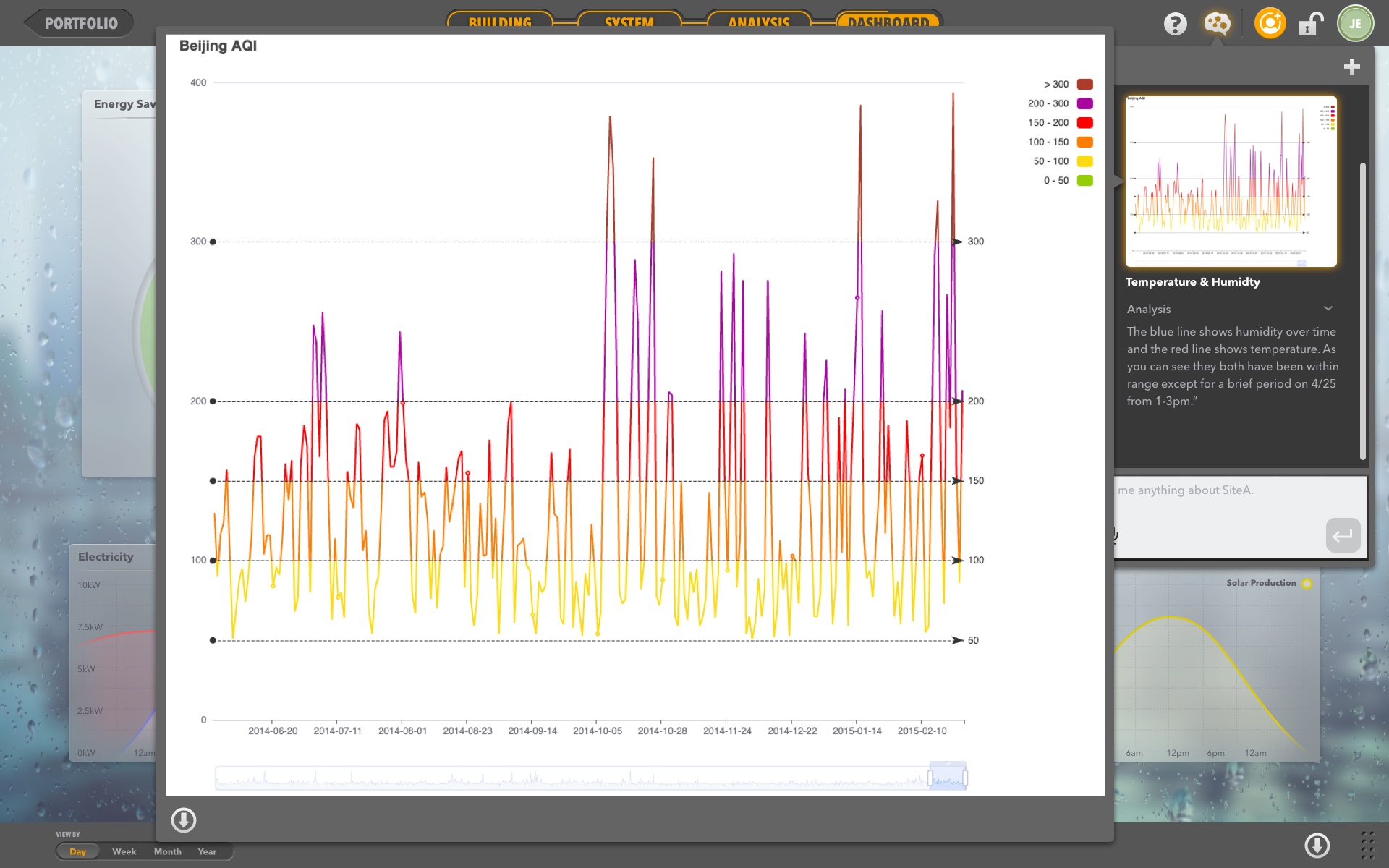Click the help question mark icon
The image size is (1389, 868).
pos(1175,24)
